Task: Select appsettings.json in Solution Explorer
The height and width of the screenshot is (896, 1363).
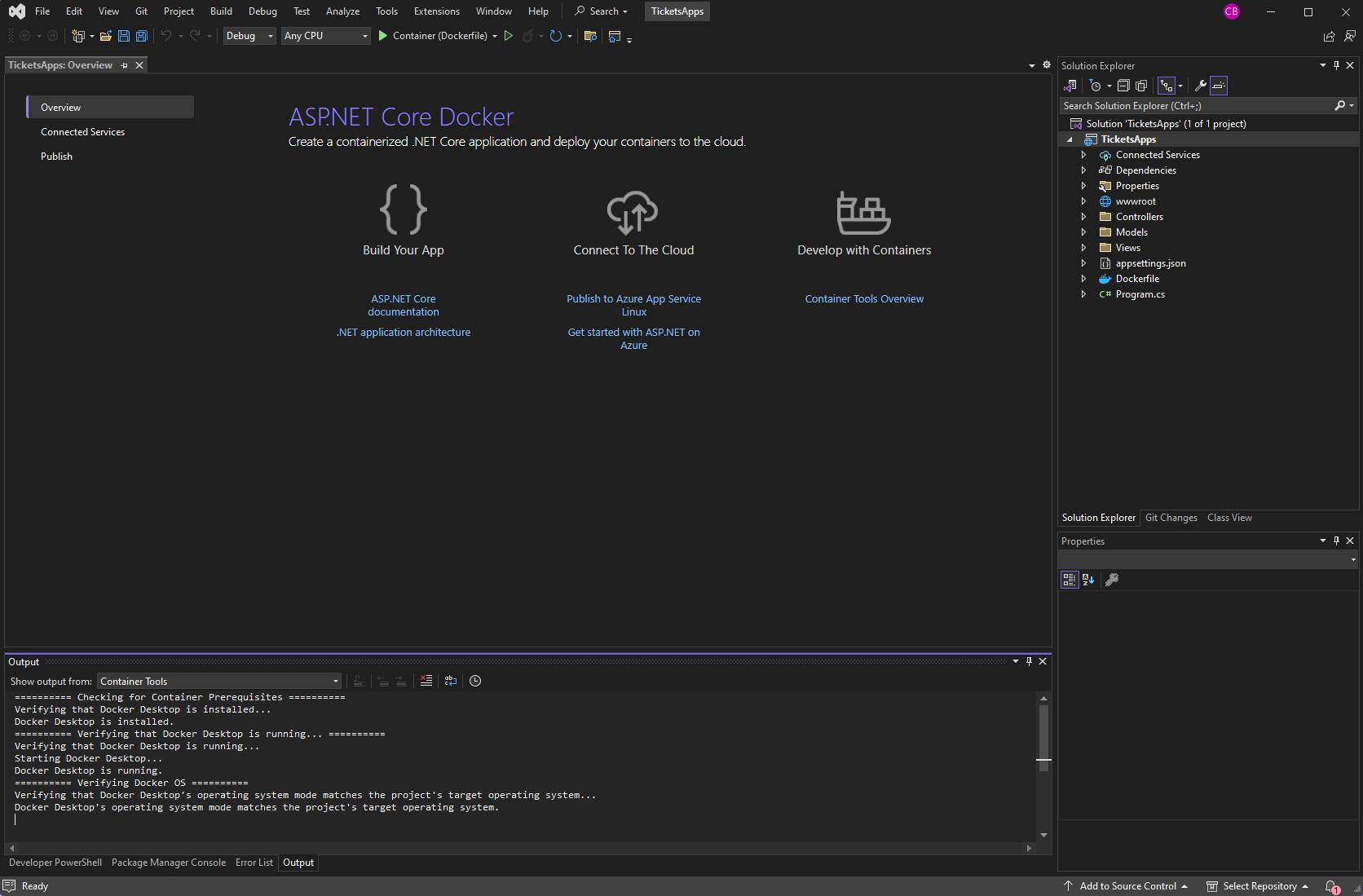Action: (1150, 263)
